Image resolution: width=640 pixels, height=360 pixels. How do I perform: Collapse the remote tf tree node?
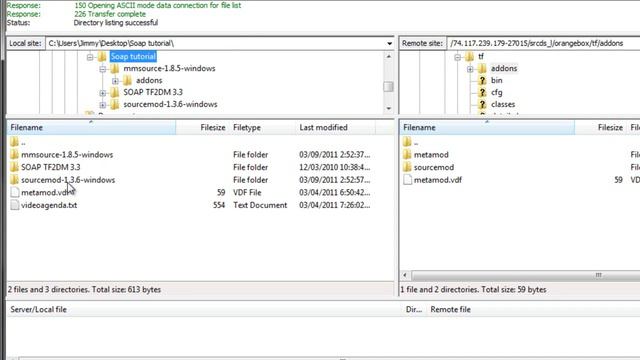click(458, 57)
